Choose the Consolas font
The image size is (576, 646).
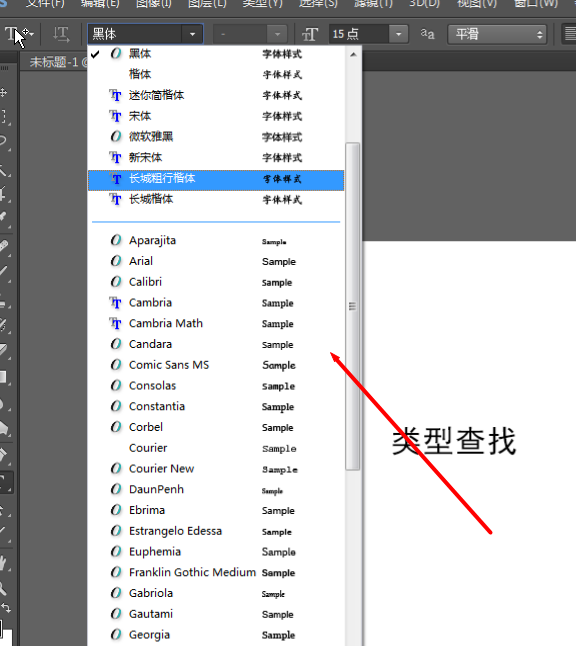click(x=216, y=386)
